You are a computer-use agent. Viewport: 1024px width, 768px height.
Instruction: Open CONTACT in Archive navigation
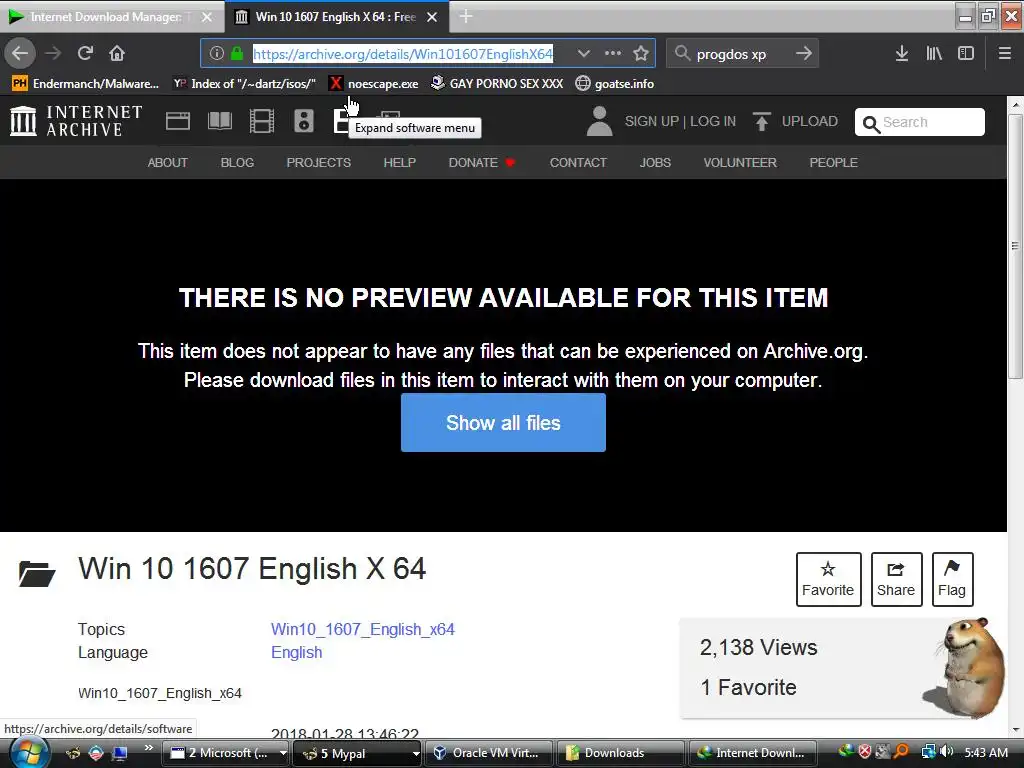coord(578,163)
